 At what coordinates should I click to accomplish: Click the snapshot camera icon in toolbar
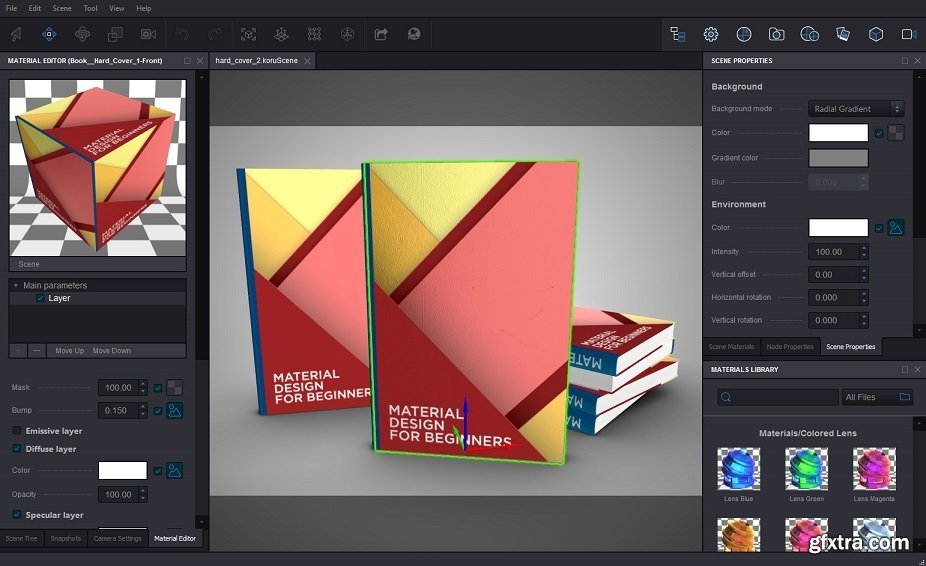776,34
